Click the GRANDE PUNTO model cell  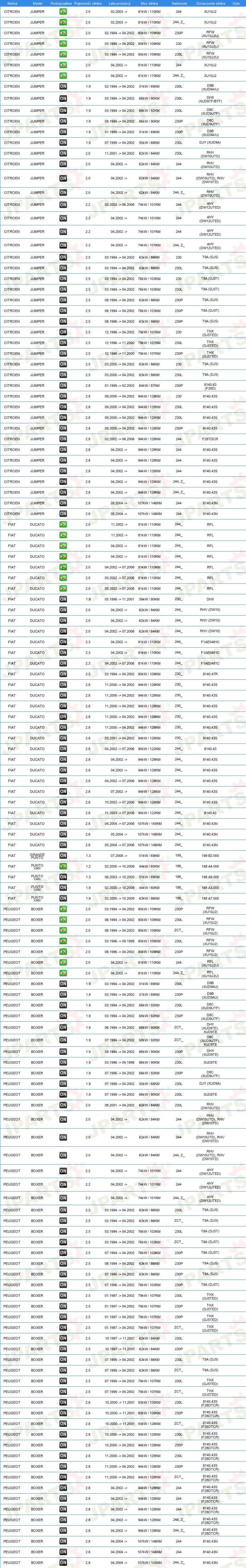click(x=37, y=855)
